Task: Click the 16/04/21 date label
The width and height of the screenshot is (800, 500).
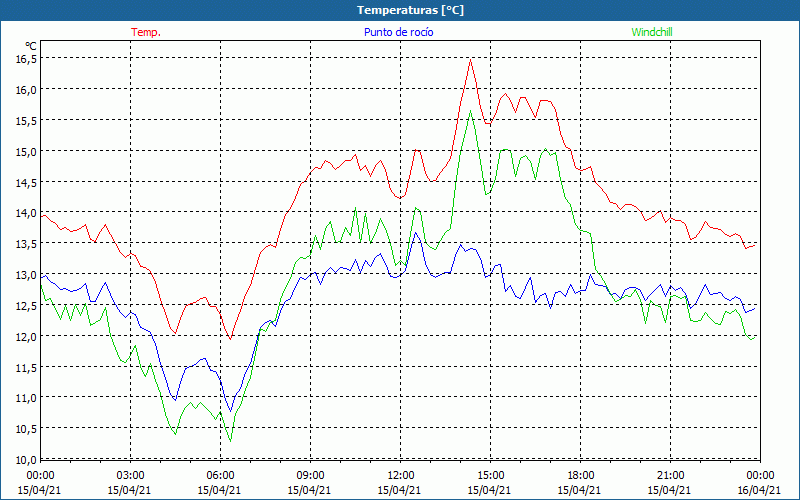Action: (759, 490)
